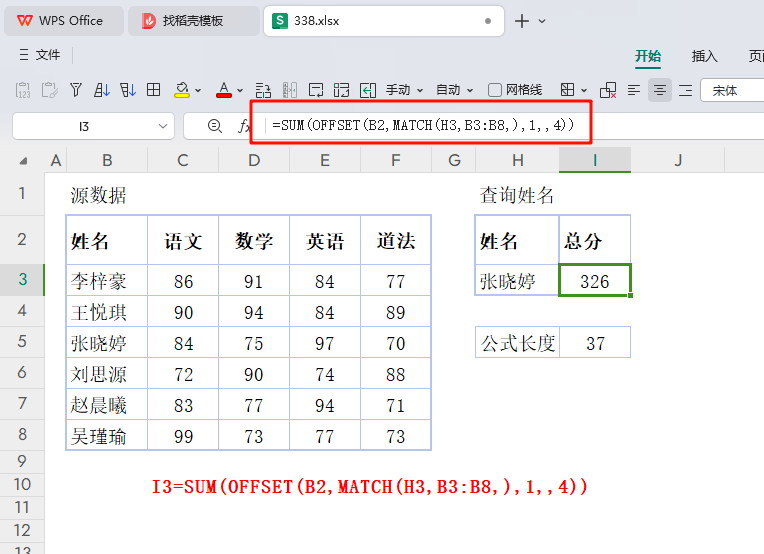Open the font color dropdown arrow
The width and height of the screenshot is (764, 554).
pos(240,91)
